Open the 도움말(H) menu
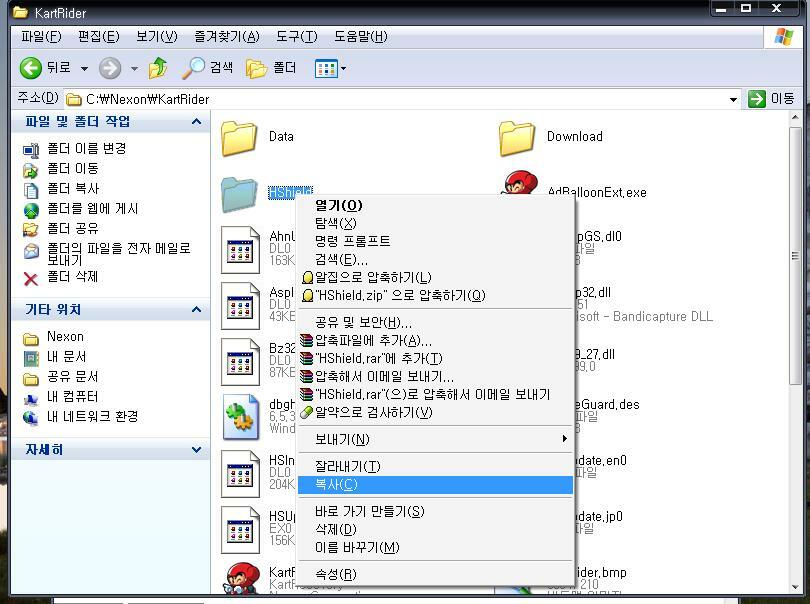The image size is (810, 604). 361,37
